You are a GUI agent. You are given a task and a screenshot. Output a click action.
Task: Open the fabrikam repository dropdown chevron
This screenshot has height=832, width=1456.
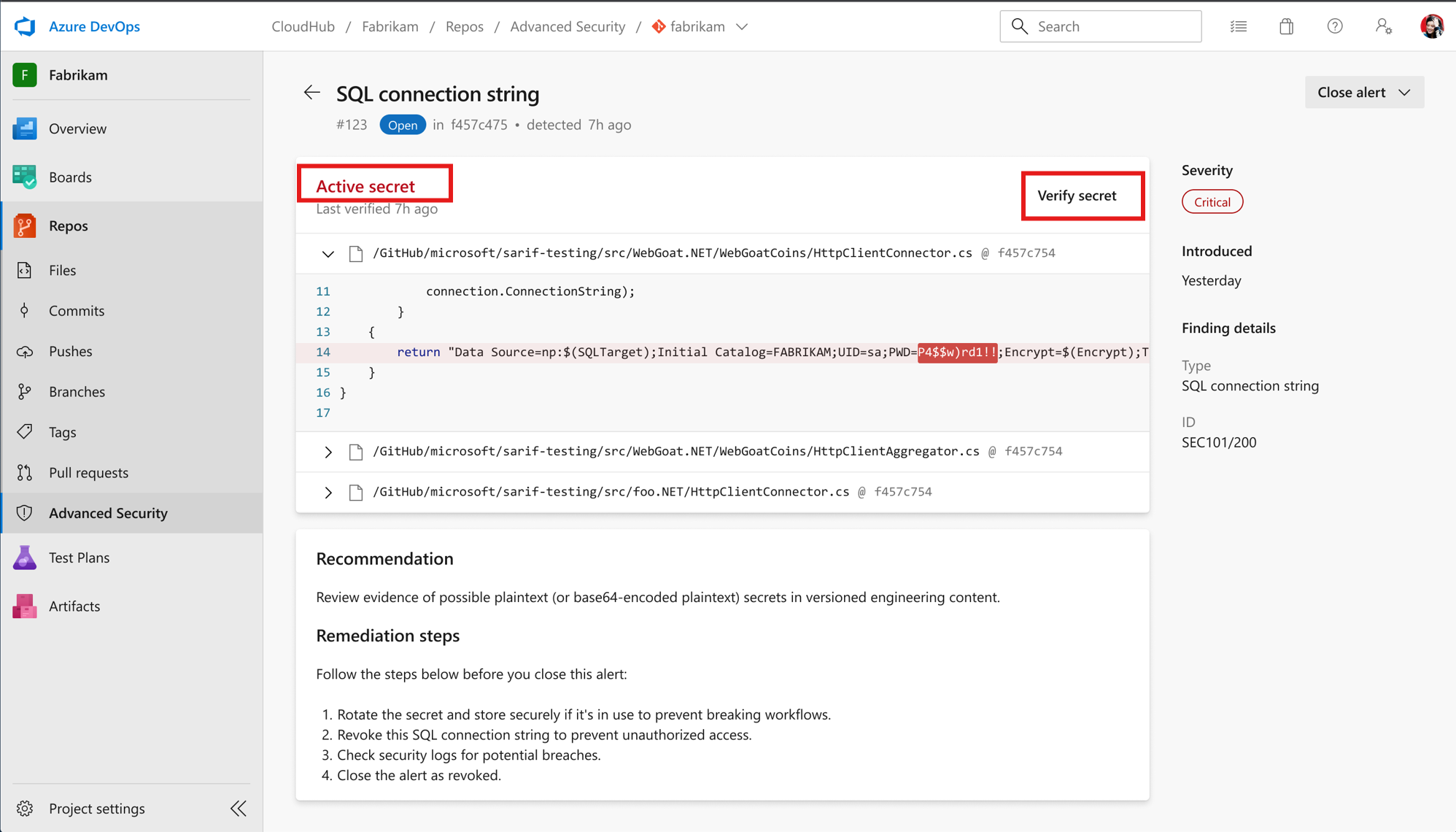click(742, 27)
